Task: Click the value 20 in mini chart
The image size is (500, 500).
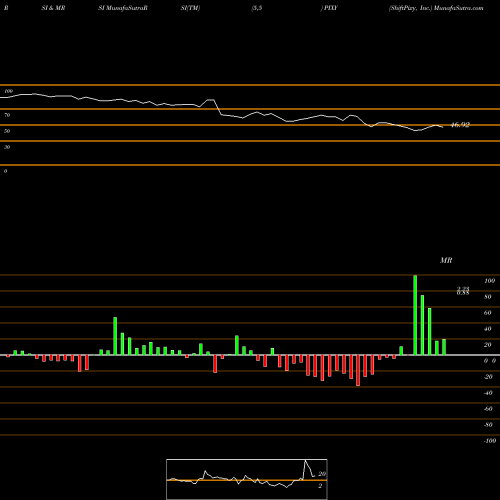Action: 322,474
